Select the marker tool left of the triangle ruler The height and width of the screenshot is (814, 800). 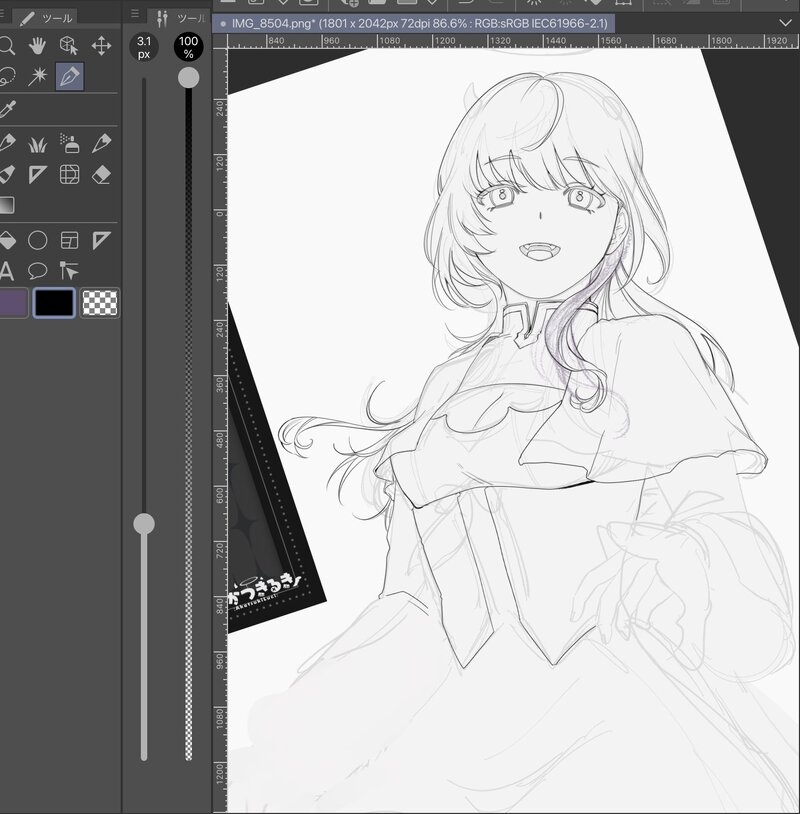pyautogui.click(x=7, y=174)
